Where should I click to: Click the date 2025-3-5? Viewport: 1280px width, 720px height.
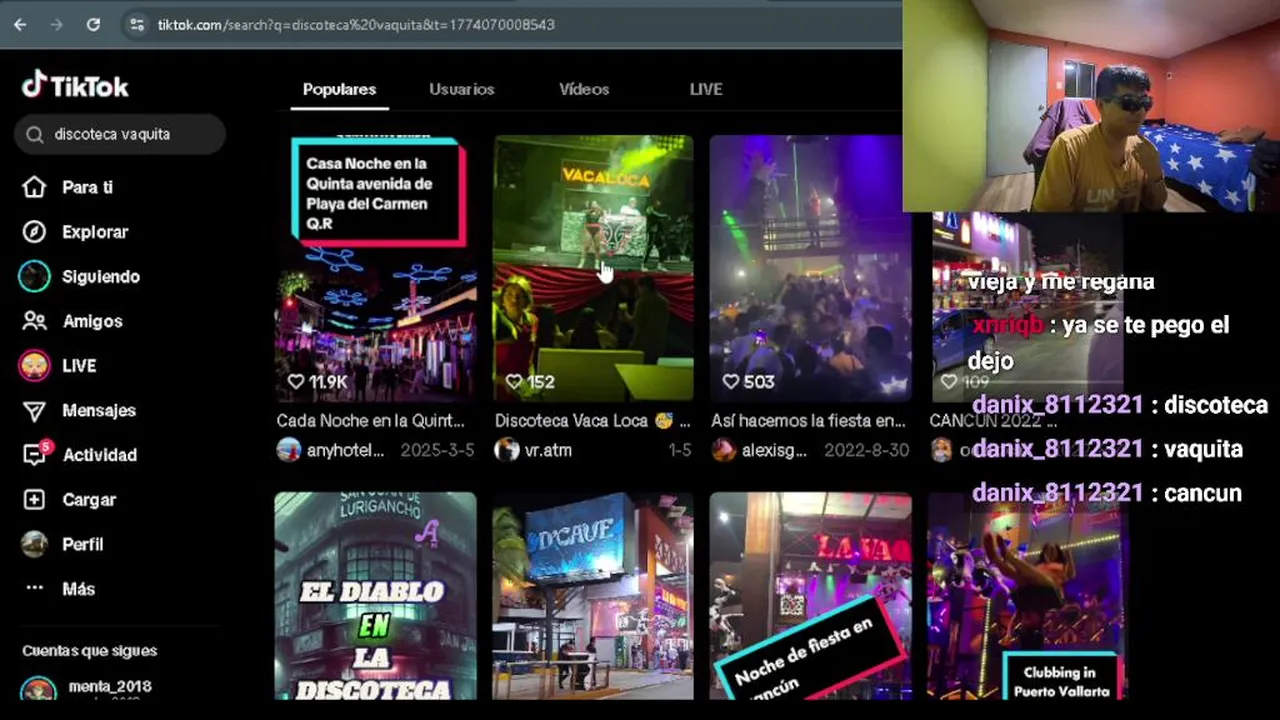[437, 451]
